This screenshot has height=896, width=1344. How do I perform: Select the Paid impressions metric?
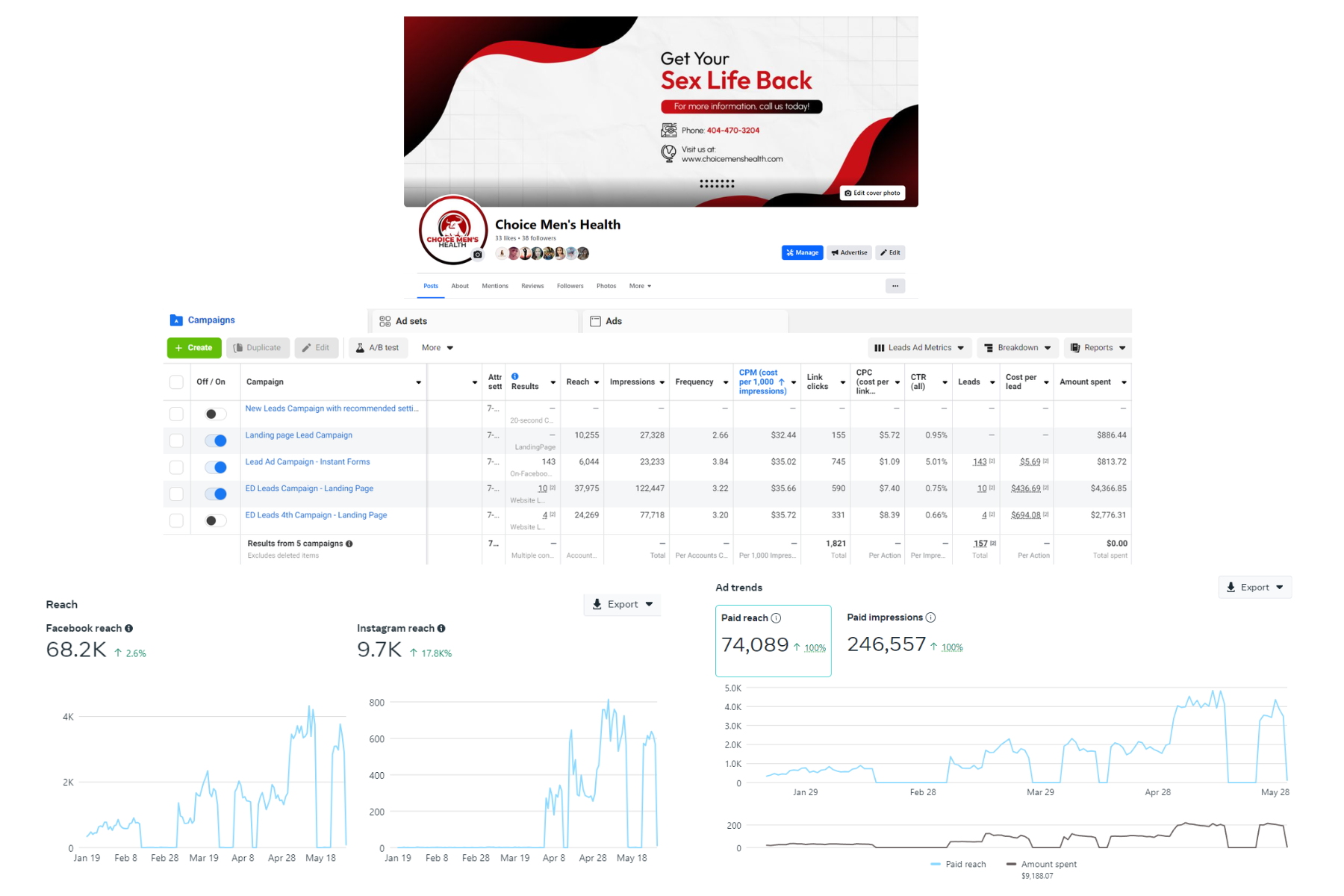905,634
